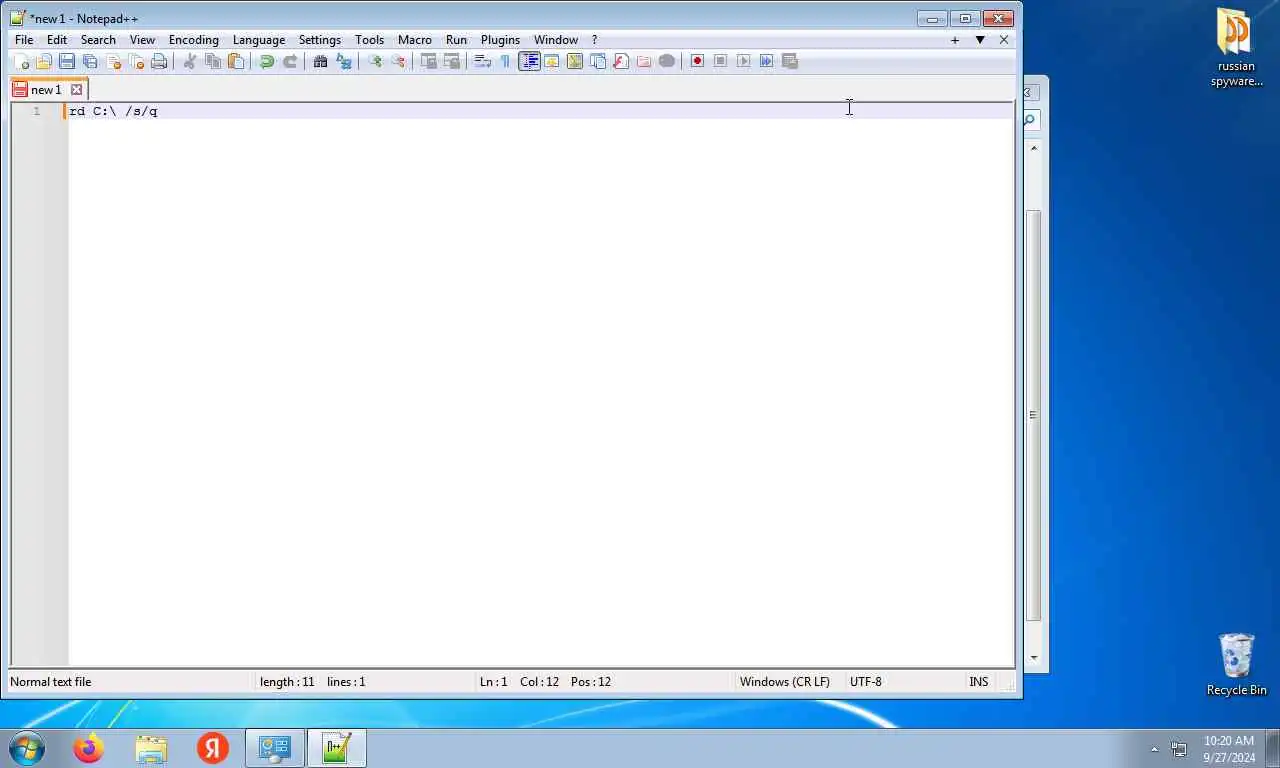Open the Plugins menu
The width and height of the screenshot is (1280, 768).
[x=500, y=40]
